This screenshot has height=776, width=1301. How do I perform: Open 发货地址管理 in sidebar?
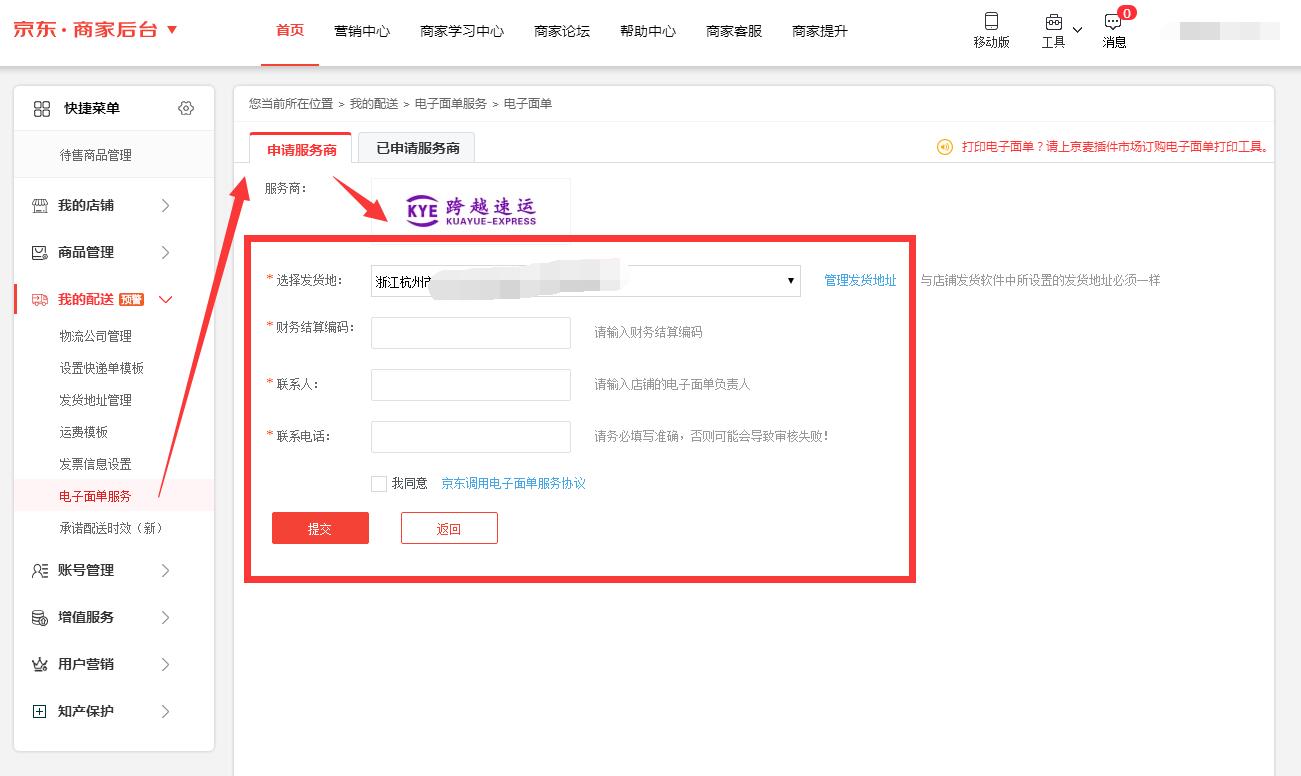96,400
